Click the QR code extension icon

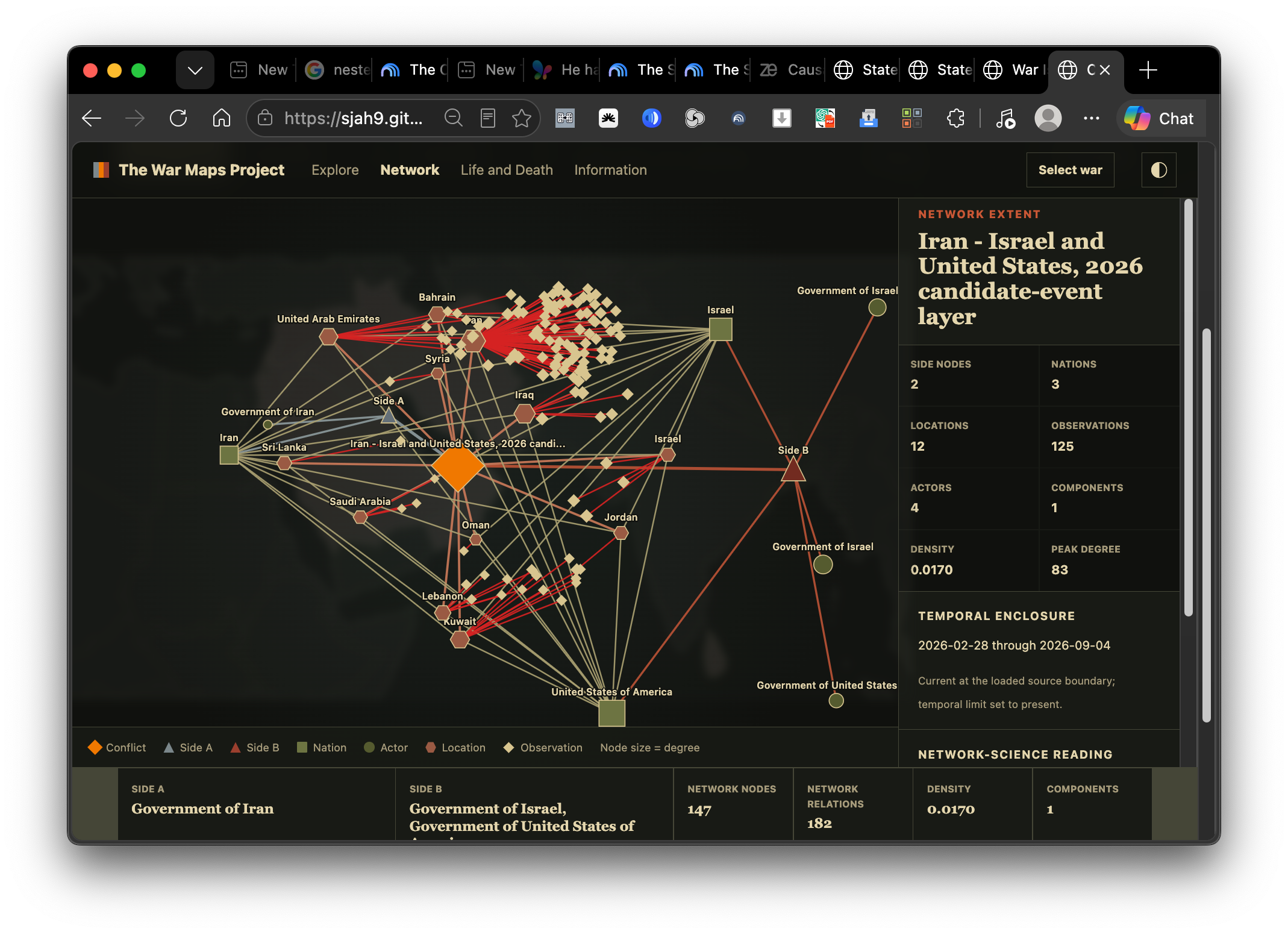click(565, 118)
